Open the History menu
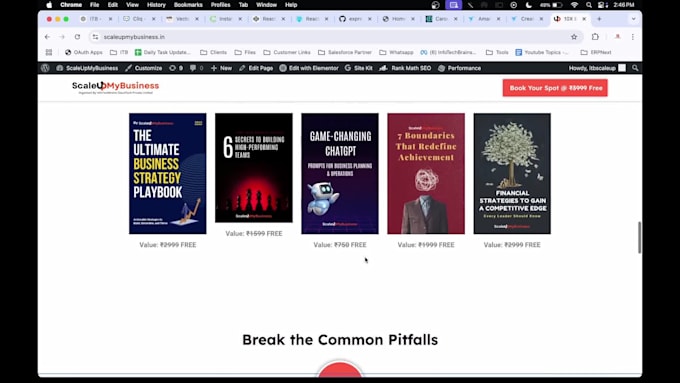This screenshot has height=383, width=680. pyautogui.click(x=156, y=5)
